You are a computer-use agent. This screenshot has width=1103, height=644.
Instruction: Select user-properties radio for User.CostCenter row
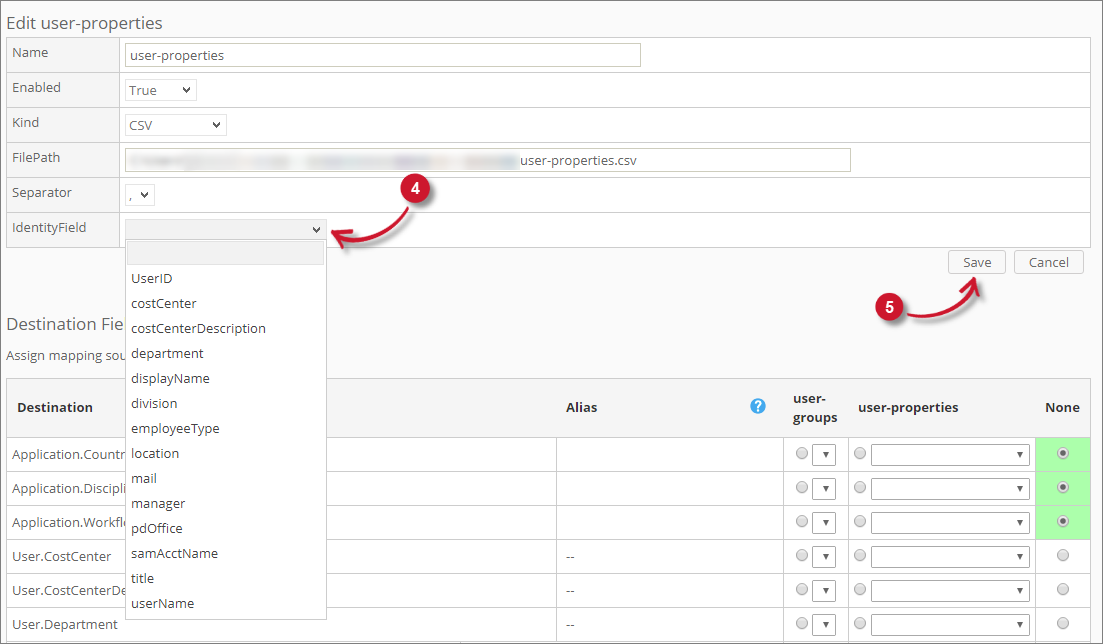point(860,556)
